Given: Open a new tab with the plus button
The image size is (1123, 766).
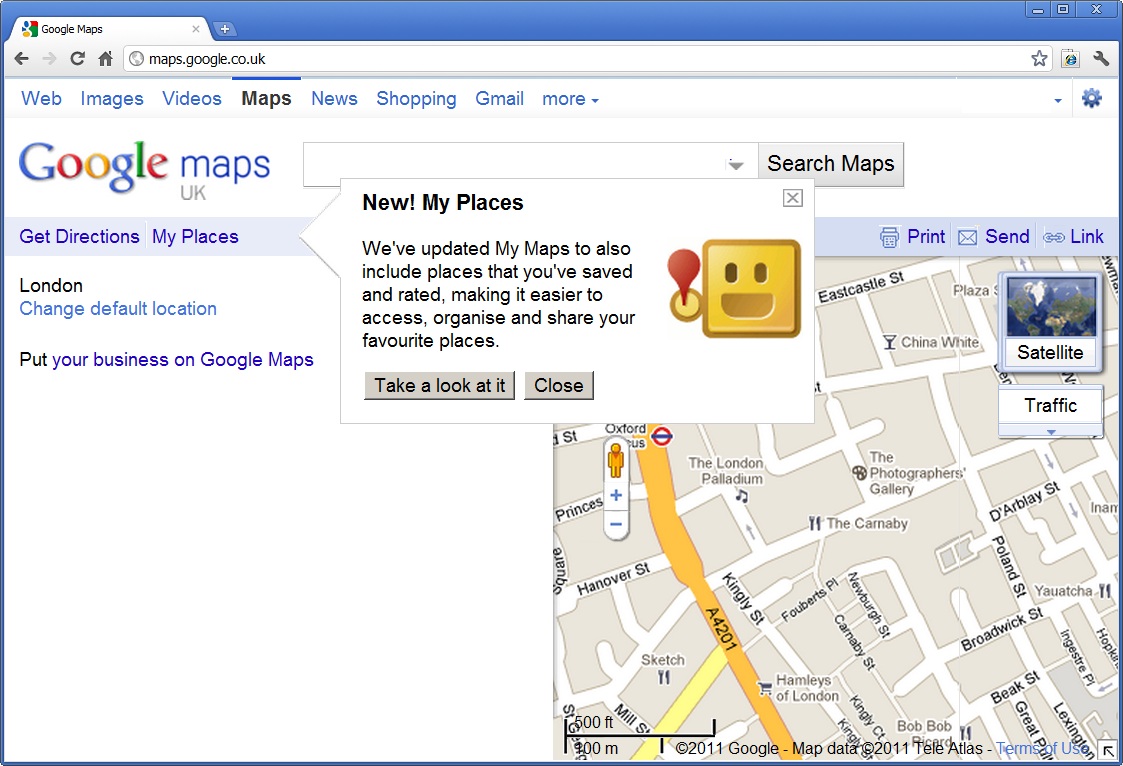Looking at the screenshot, I should [x=225, y=29].
